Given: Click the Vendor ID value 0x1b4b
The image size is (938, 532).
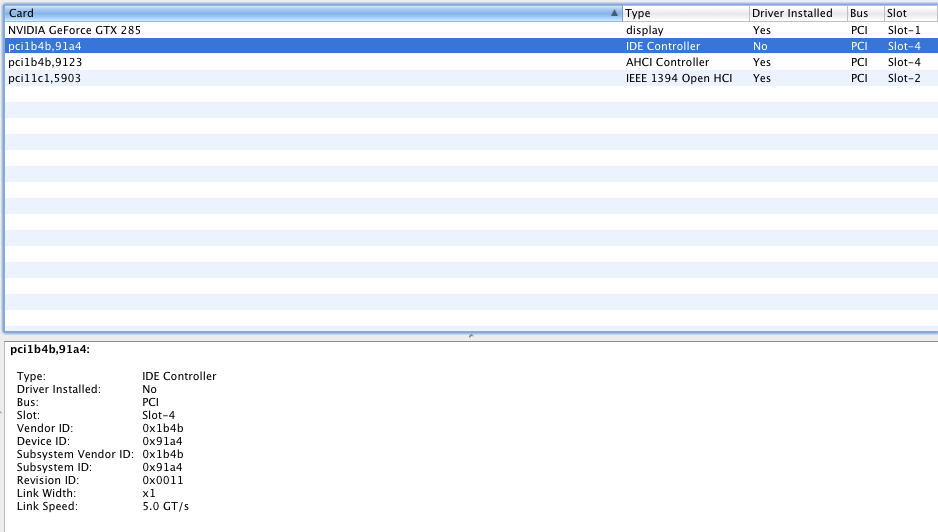Looking at the screenshot, I should pyautogui.click(x=163, y=428).
